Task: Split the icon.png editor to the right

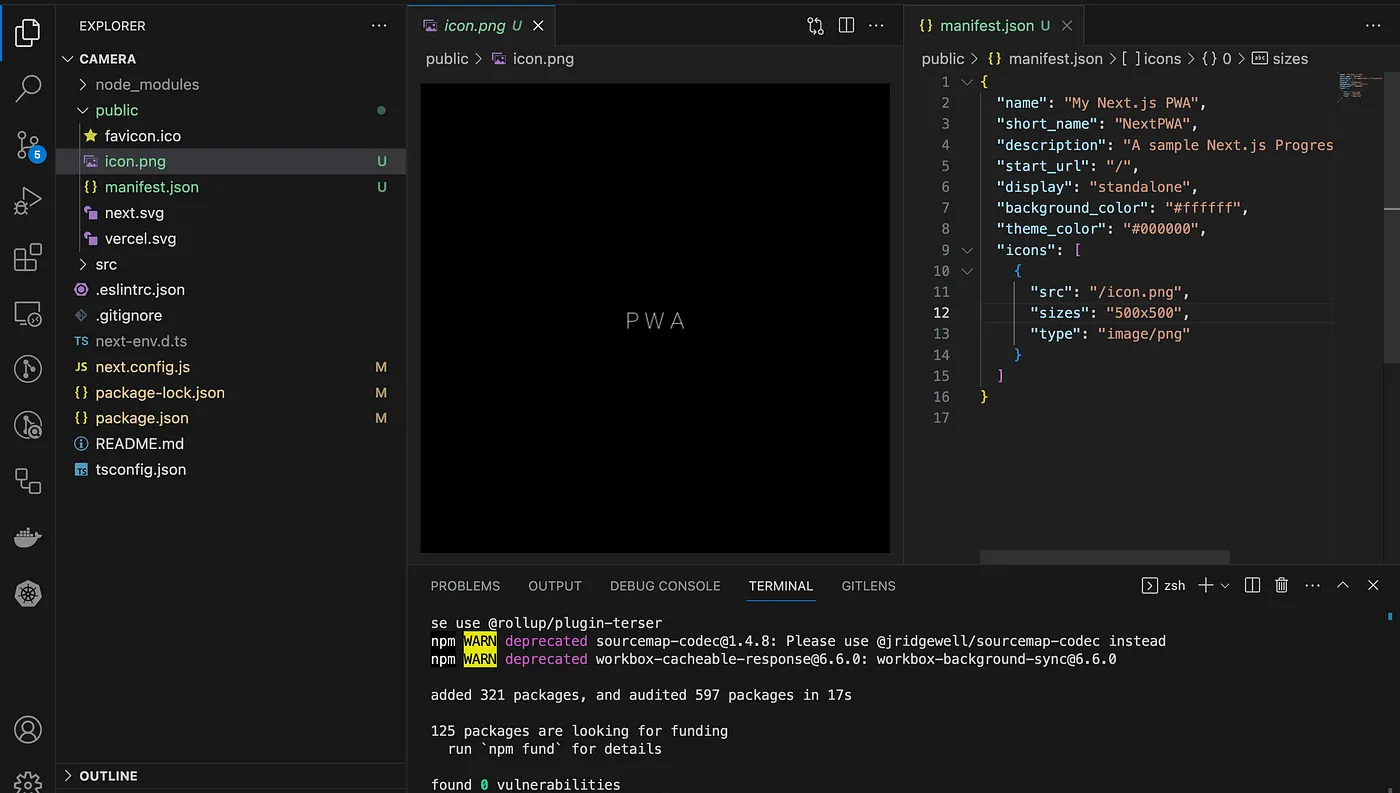Action: pyautogui.click(x=846, y=26)
